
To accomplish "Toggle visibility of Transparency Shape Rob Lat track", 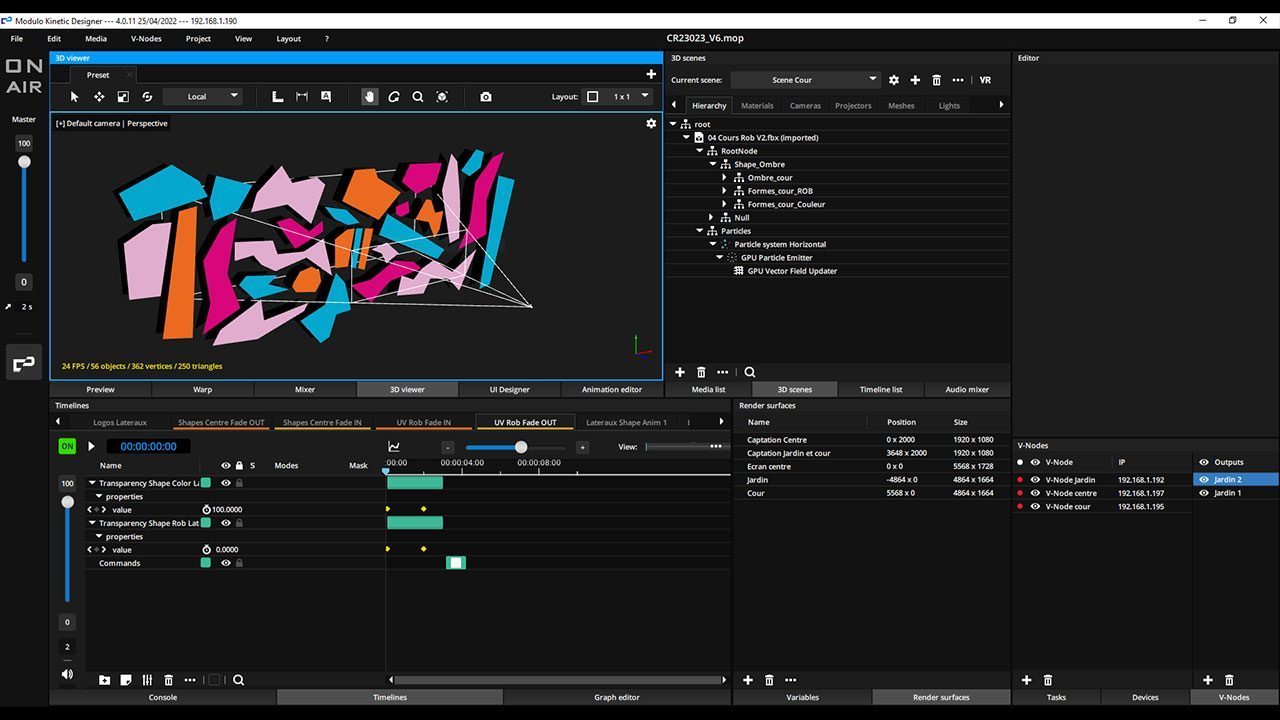I will tap(226, 523).
